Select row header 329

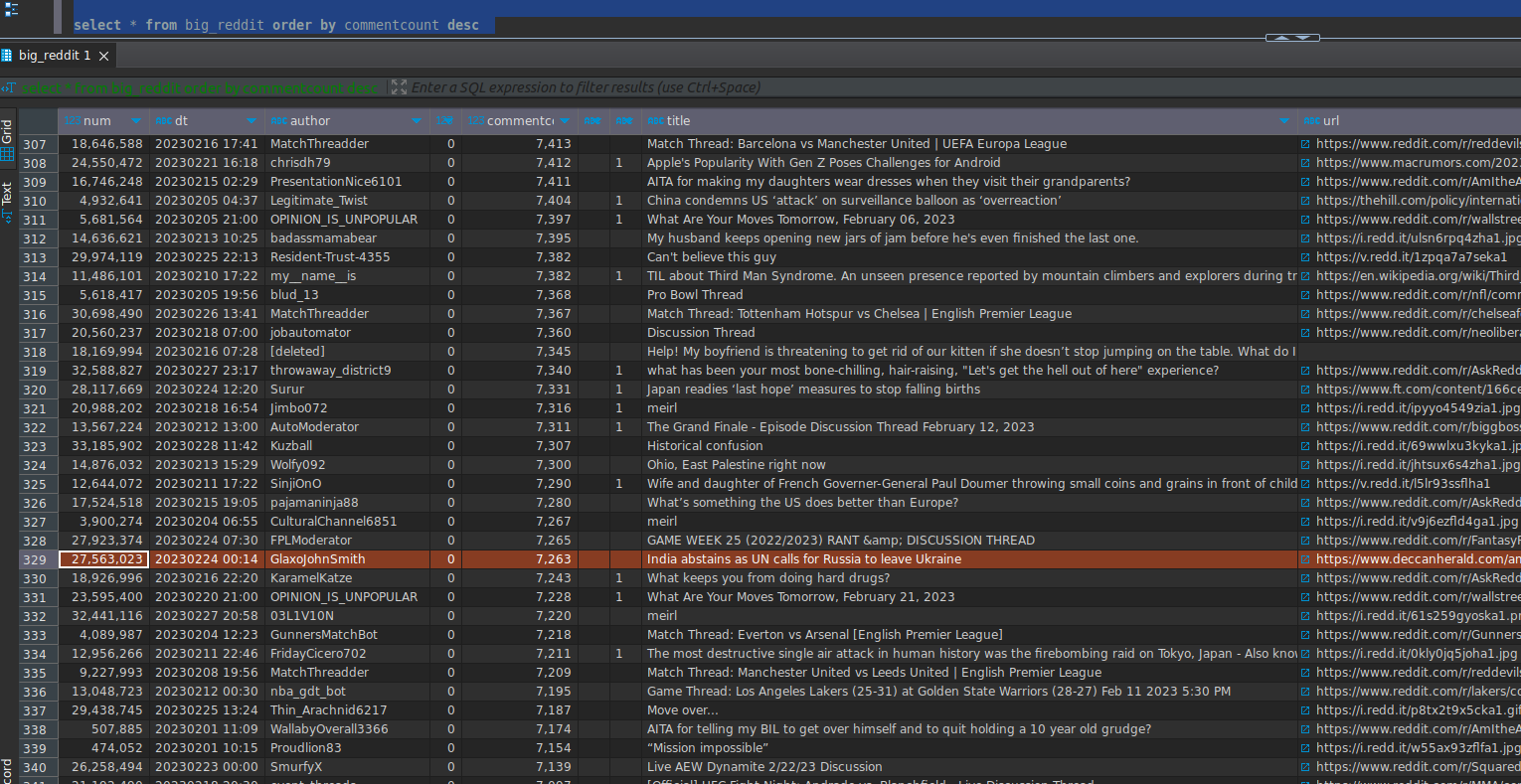pos(38,559)
